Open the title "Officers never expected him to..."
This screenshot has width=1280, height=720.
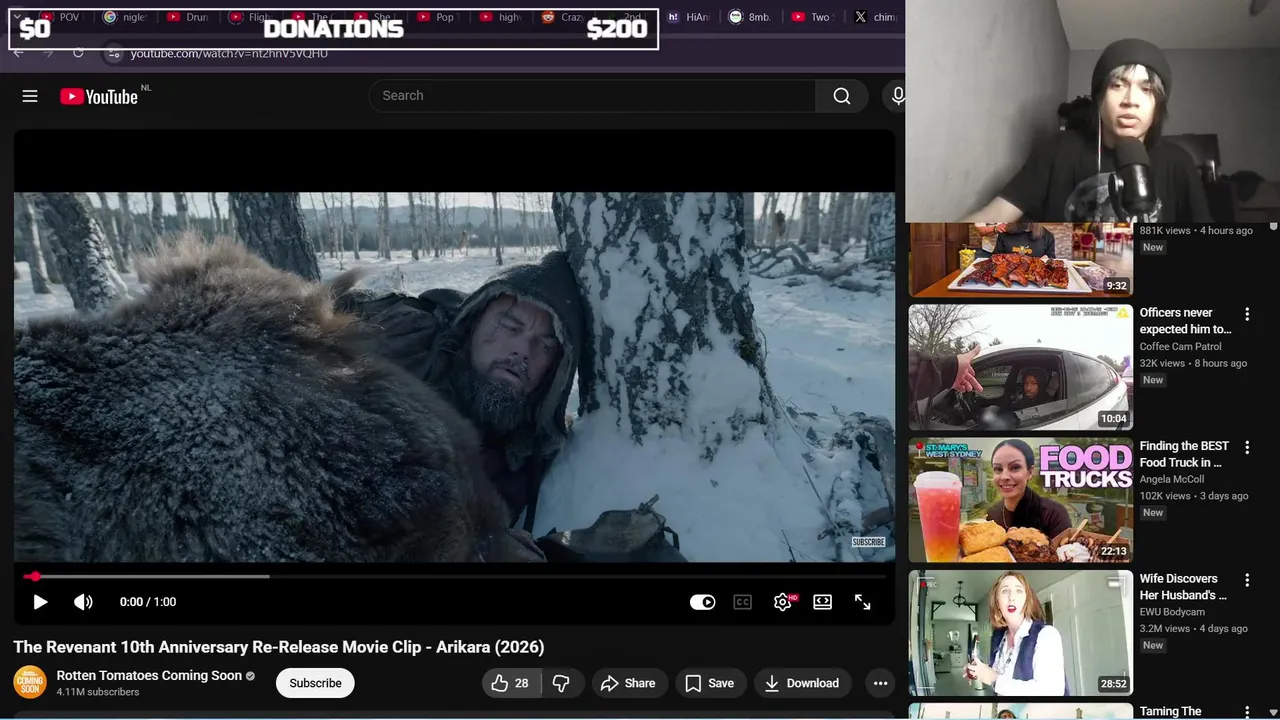point(1186,321)
